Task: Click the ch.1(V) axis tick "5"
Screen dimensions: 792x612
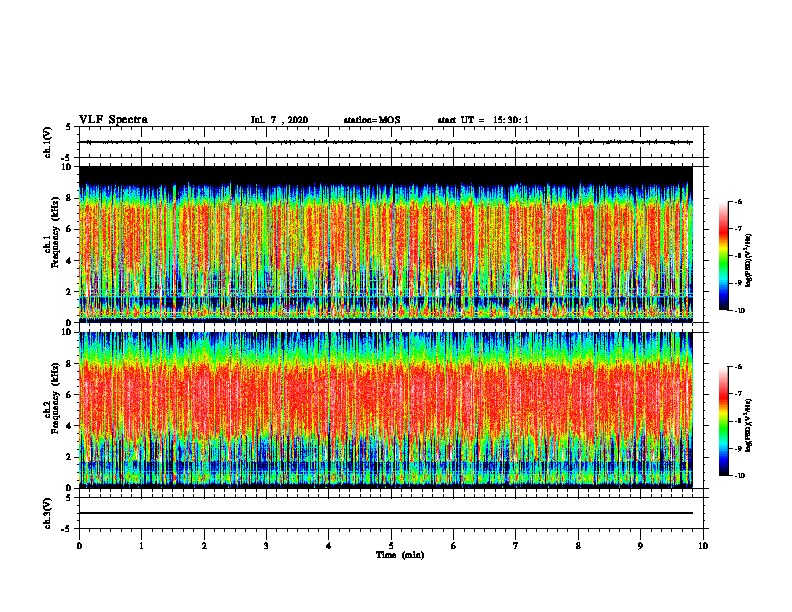Action: 68,127
